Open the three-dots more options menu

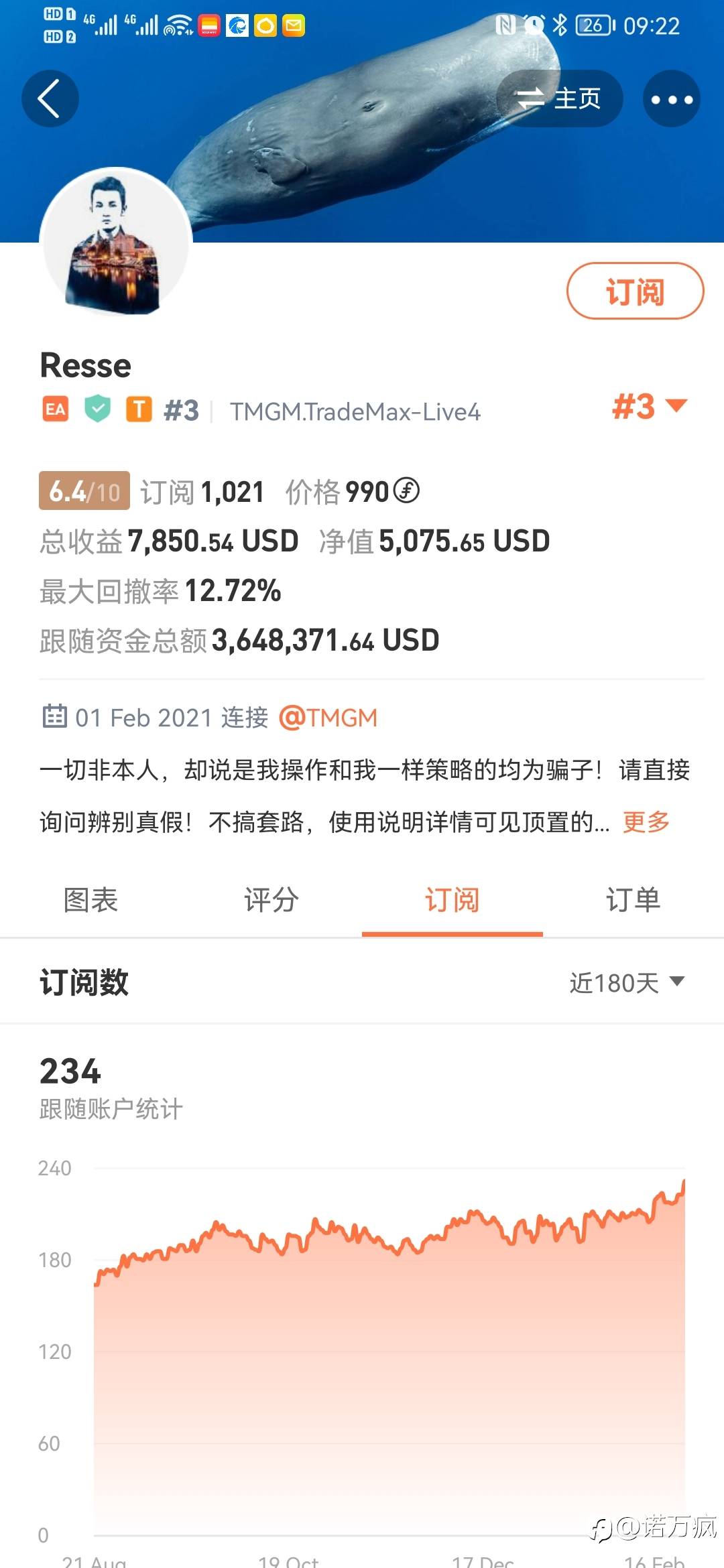tap(672, 99)
